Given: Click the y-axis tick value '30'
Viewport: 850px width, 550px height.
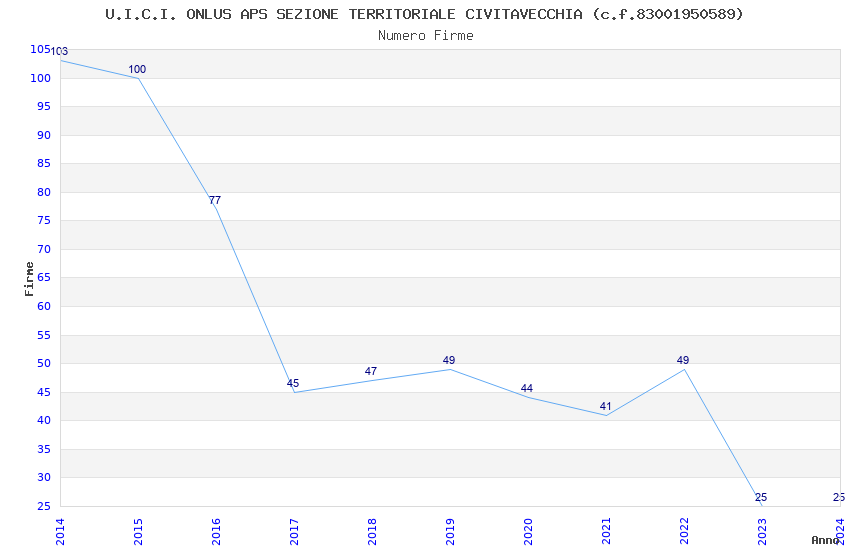Looking at the screenshot, I should (x=44, y=477).
